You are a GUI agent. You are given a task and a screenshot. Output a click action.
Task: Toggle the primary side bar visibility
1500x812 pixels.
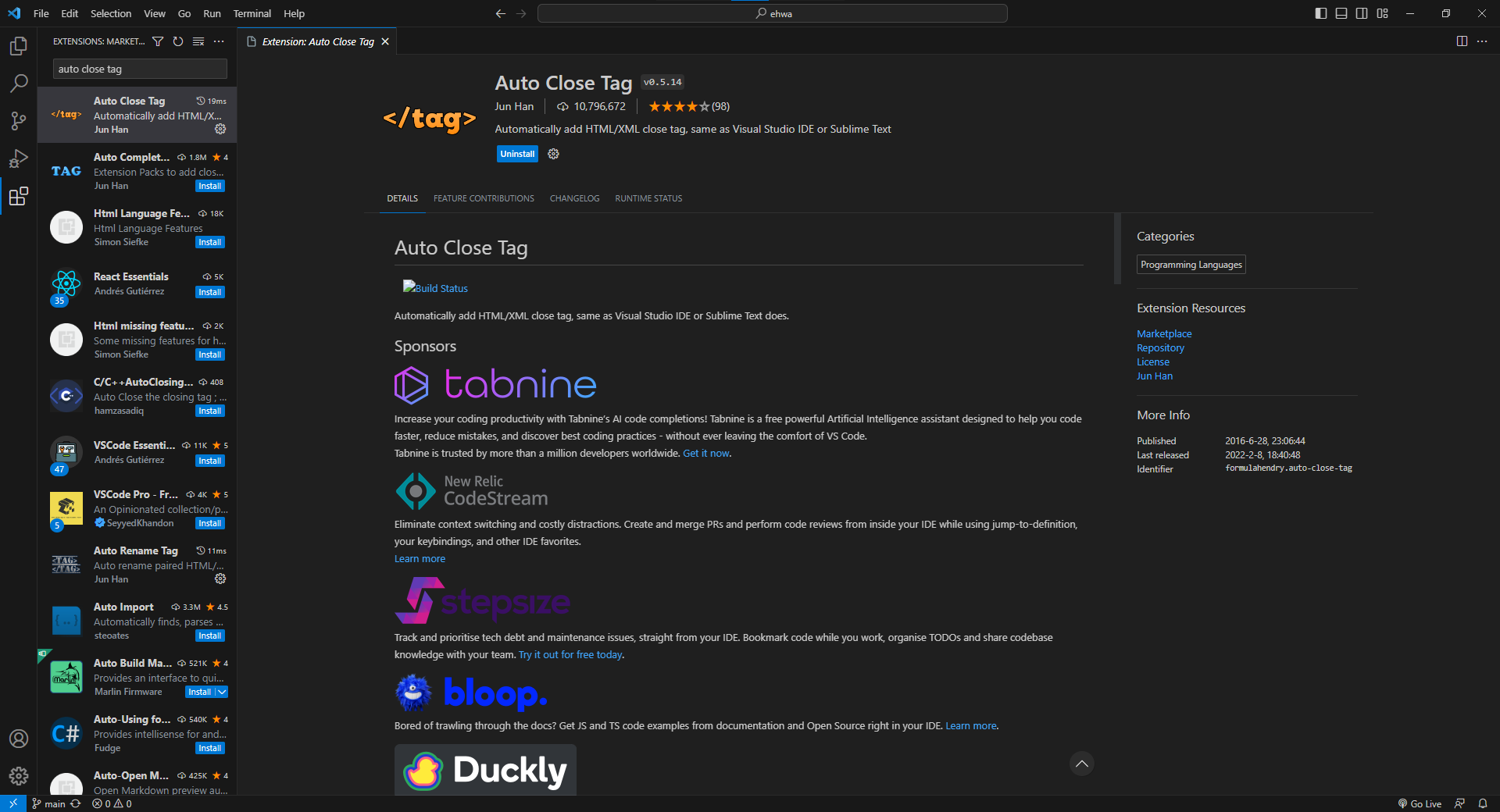[1320, 13]
